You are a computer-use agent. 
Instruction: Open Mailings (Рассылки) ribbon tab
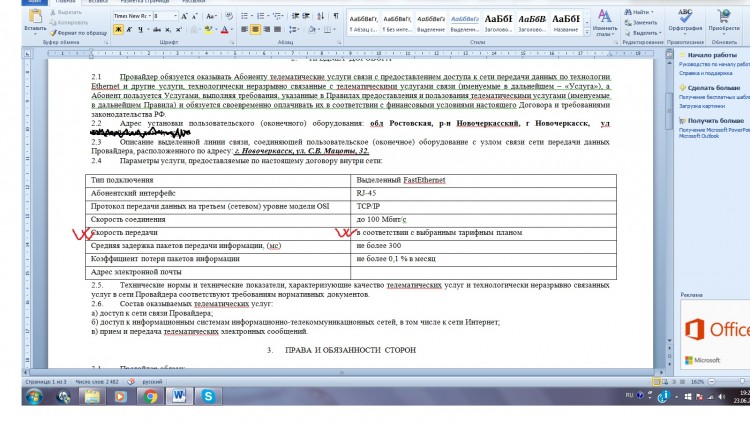coord(194,2)
